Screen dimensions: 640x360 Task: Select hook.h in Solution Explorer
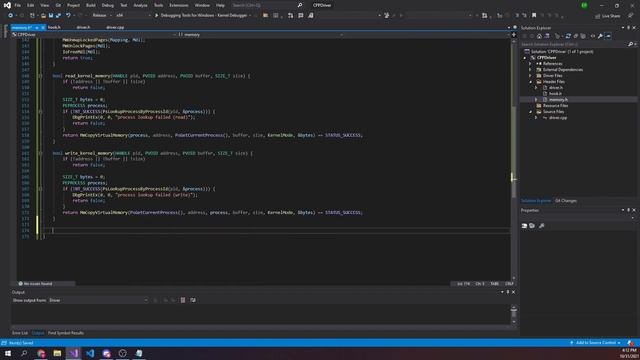[x=555, y=93]
